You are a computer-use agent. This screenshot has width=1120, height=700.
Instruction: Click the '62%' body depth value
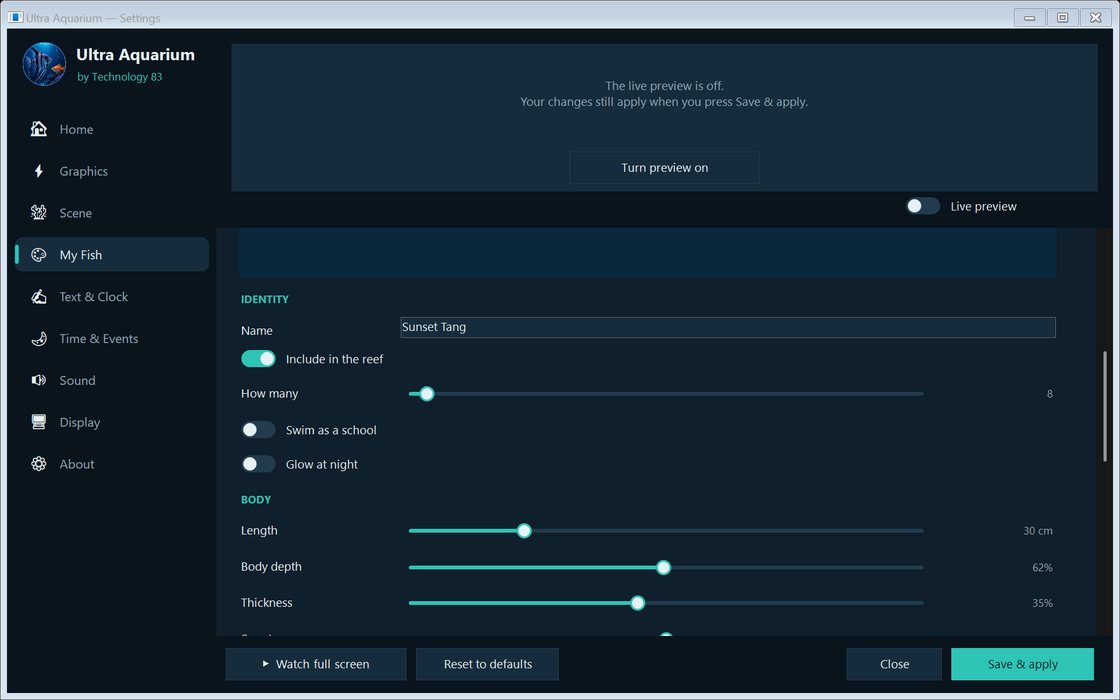(x=1042, y=567)
